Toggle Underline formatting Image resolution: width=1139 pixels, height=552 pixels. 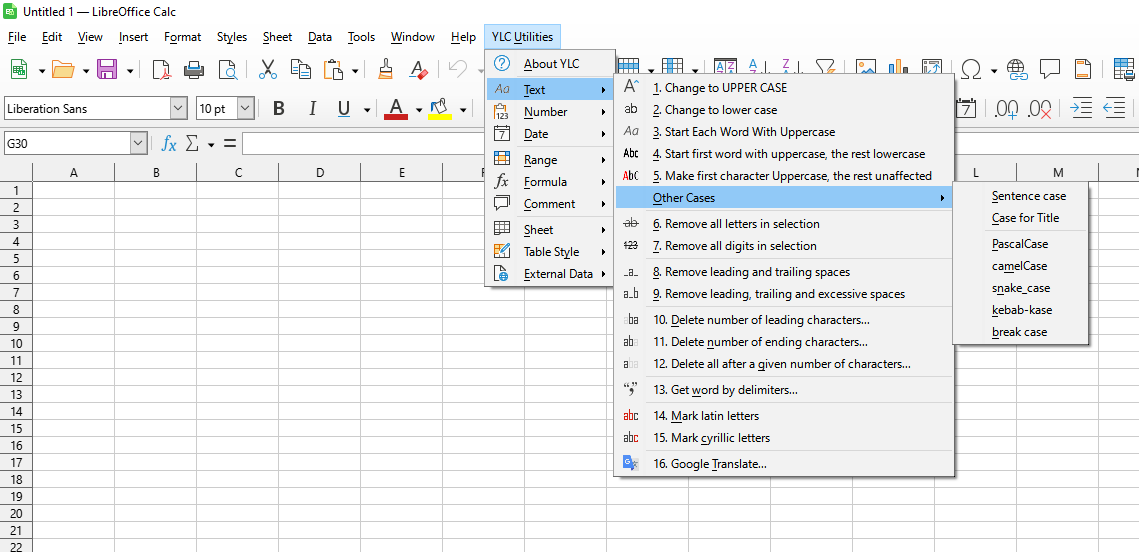tap(344, 109)
